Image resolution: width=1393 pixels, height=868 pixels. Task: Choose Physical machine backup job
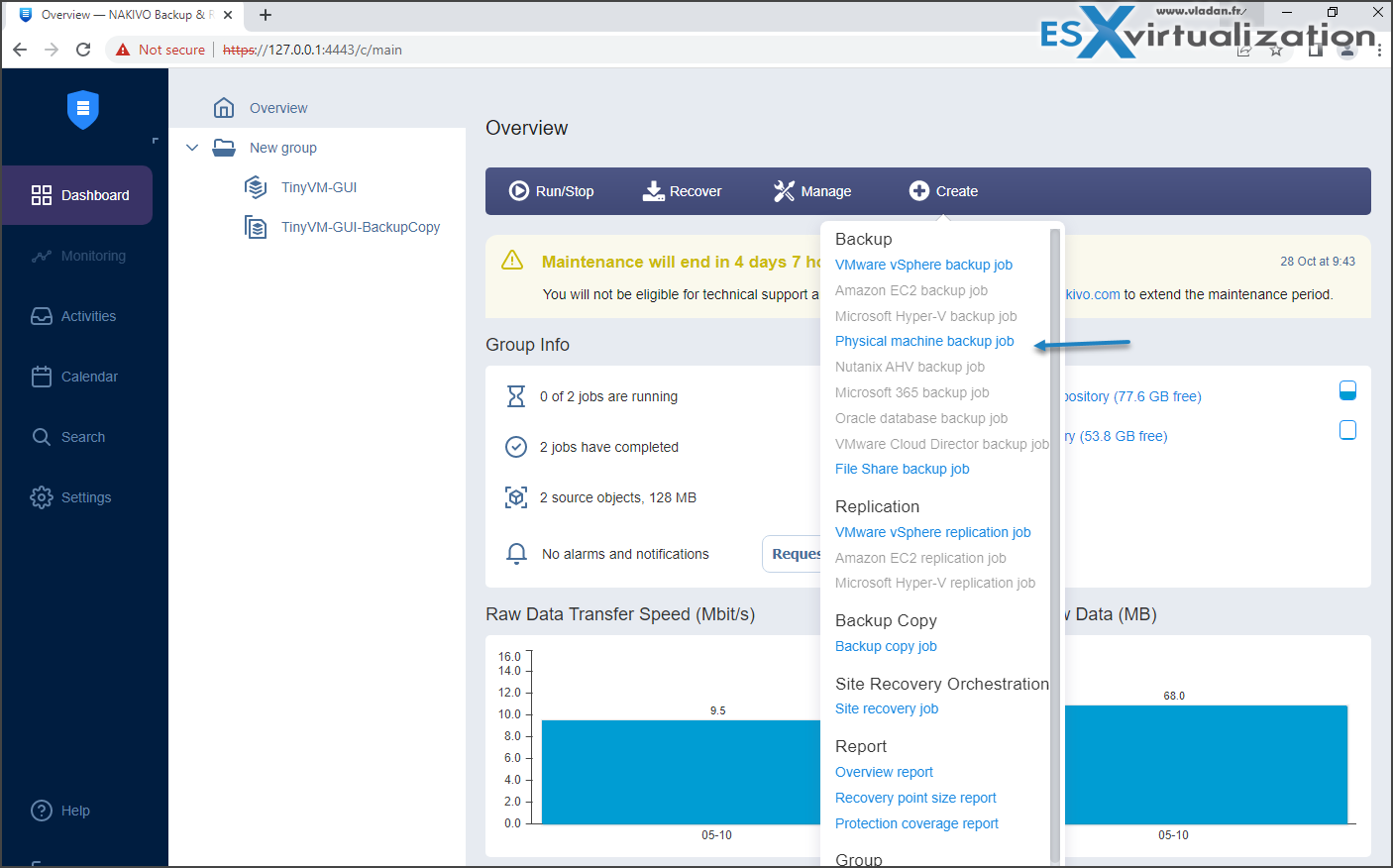click(x=924, y=341)
